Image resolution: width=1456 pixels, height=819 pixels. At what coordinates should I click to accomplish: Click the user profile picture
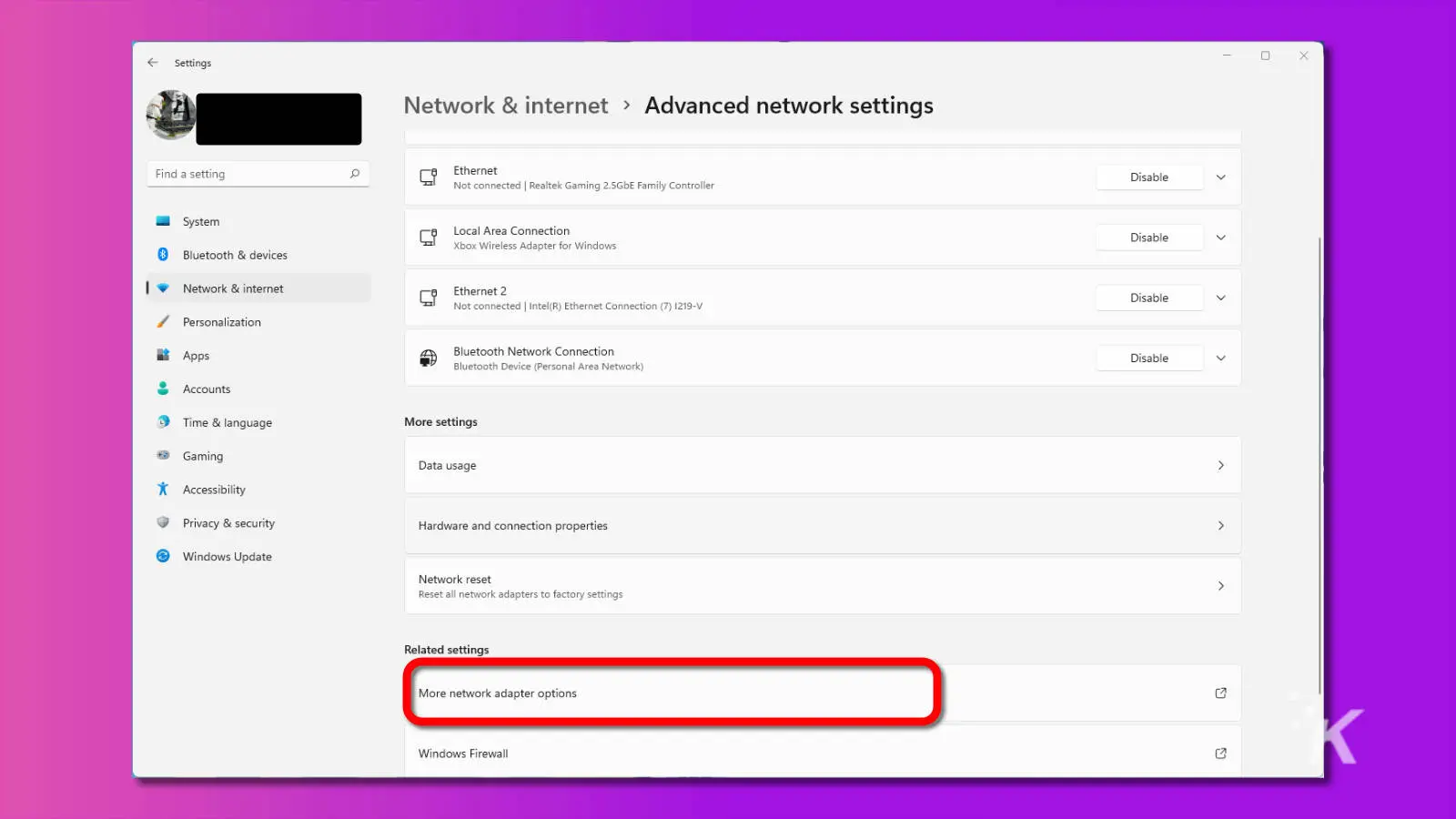171,116
